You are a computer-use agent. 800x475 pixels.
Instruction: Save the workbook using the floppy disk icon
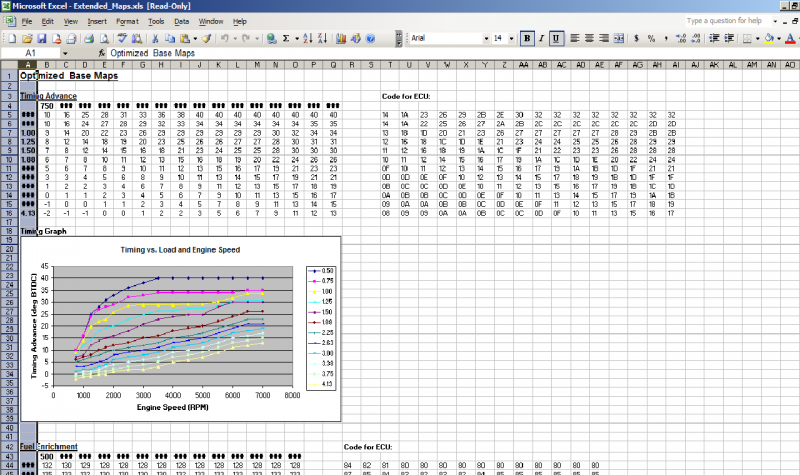tap(42, 38)
